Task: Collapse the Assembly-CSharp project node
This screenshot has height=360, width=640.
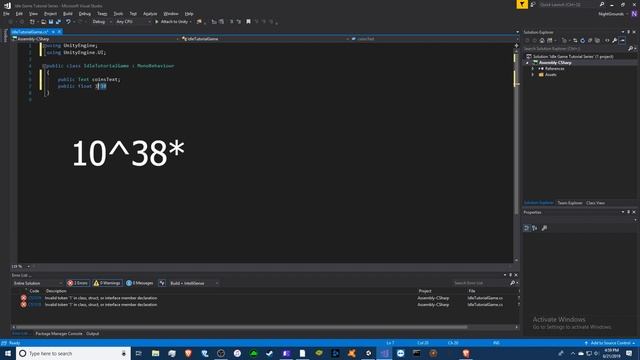Action: pyautogui.click(x=527, y=63)
